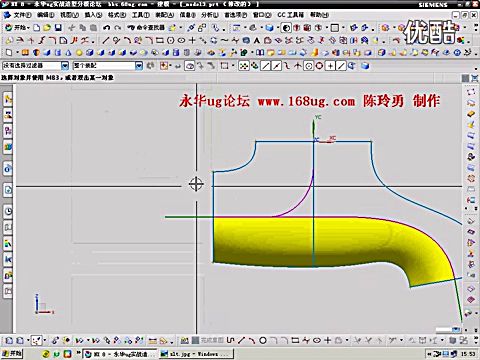Switch to xlt.jpg window in taskbar
This screenshot has height=360, width=480.
coord(196,353)
